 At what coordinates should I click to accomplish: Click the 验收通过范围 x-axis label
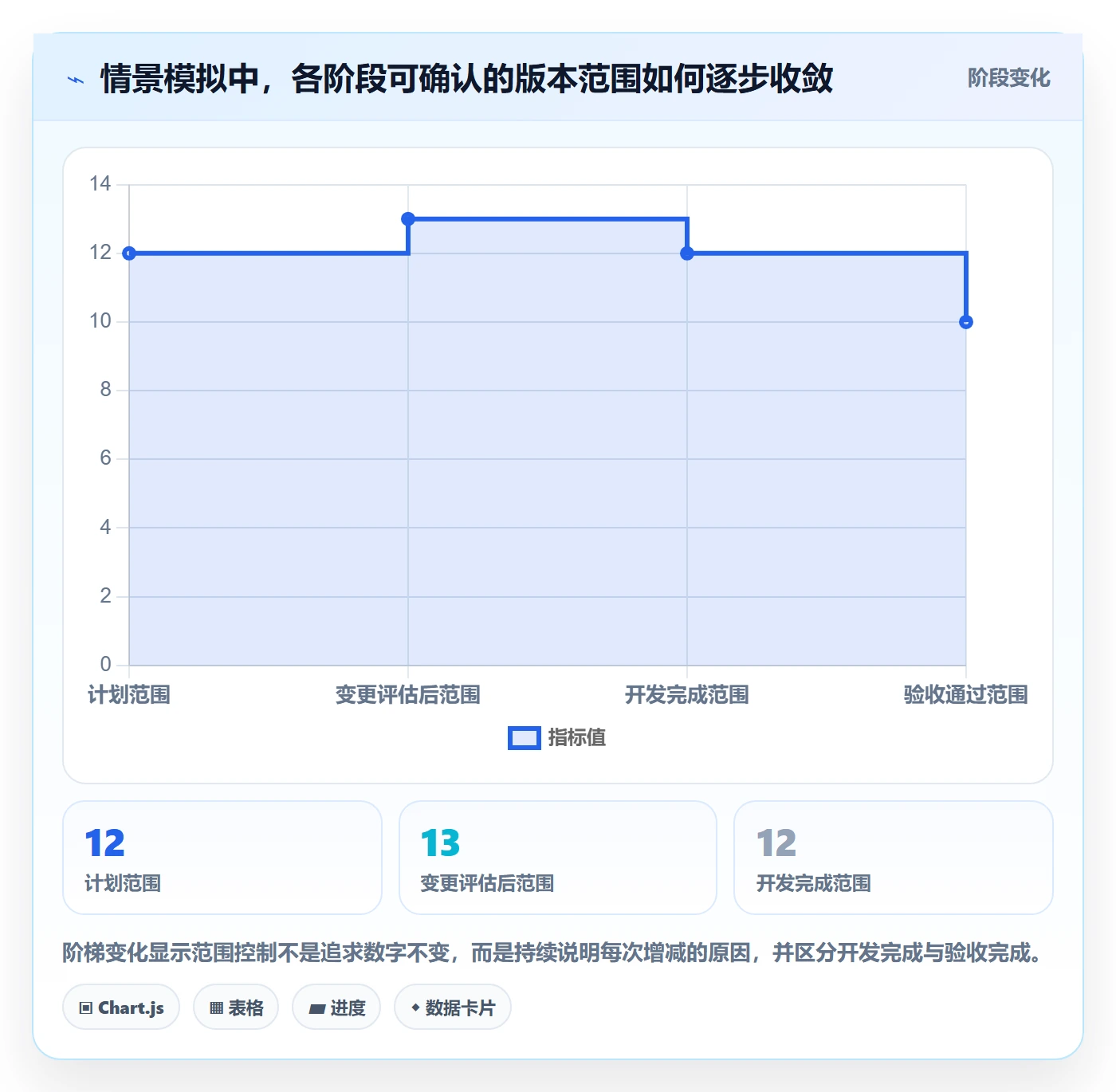coord(966,695)
